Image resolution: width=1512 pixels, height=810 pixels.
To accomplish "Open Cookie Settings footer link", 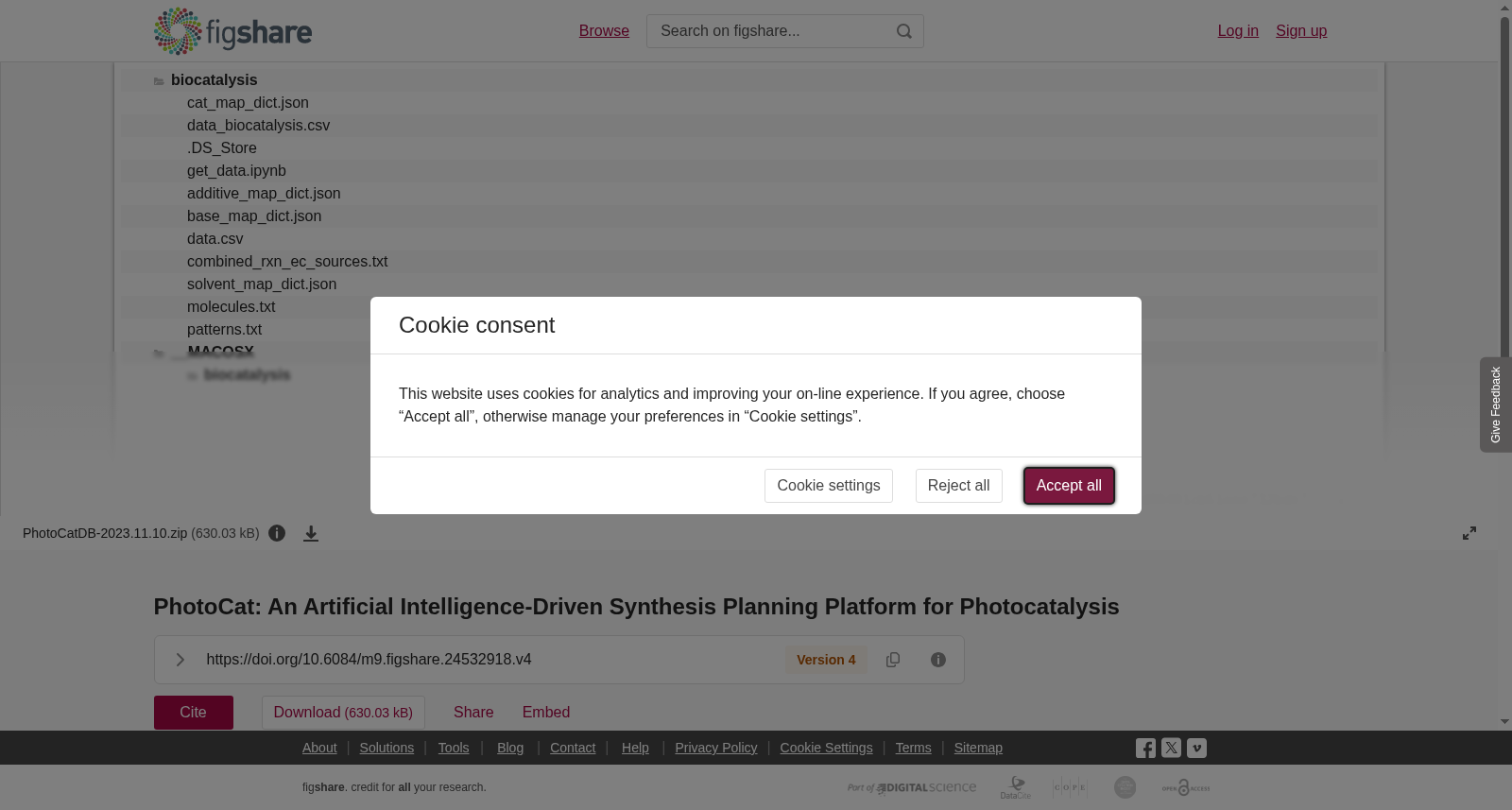I will tap(826, 748).
